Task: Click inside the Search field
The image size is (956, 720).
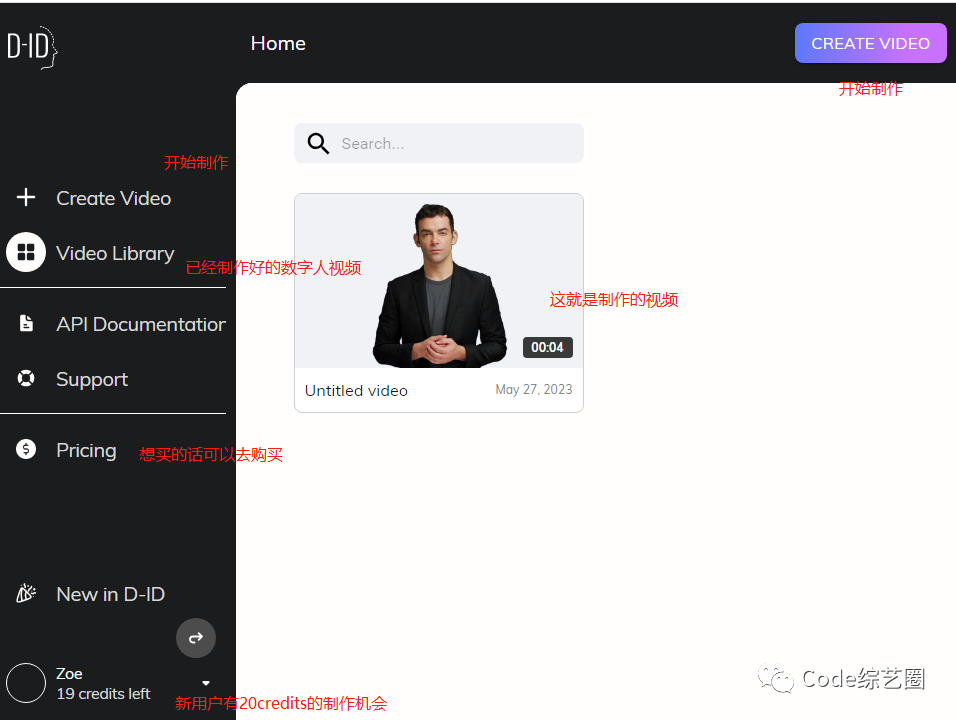Action: tap(439, 143)
